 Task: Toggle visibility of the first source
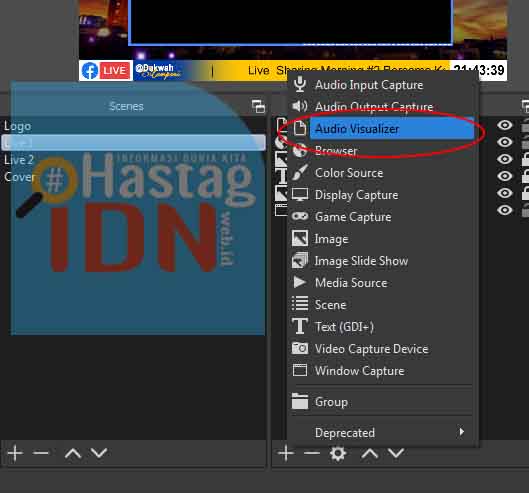click(x=505, y=125)
